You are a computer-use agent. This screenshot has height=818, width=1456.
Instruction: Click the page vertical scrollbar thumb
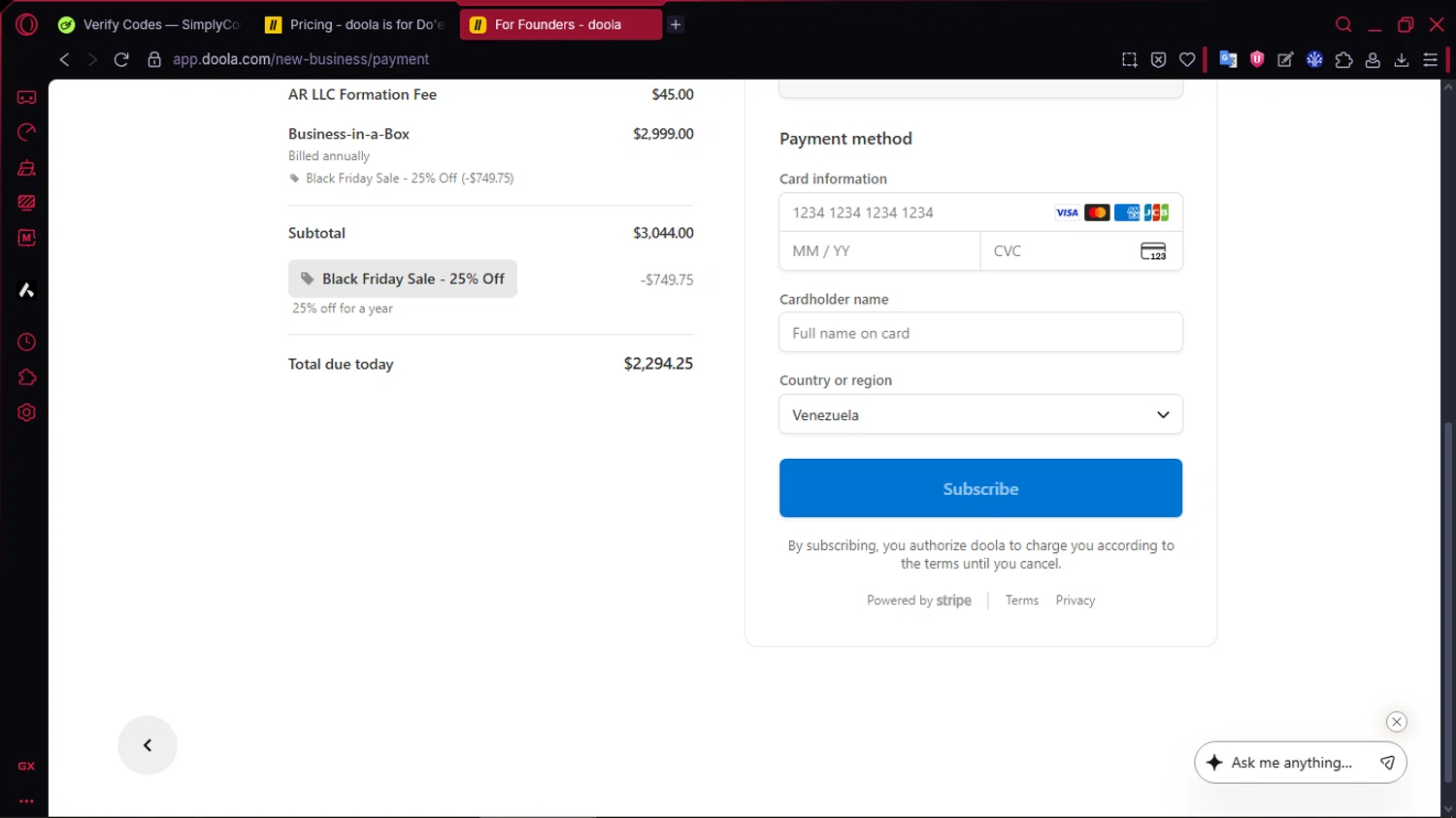coord(1448,602)
